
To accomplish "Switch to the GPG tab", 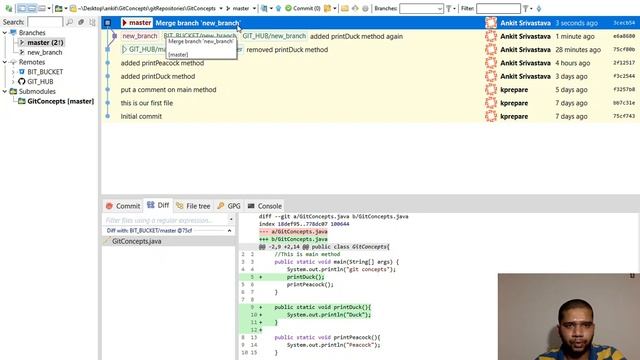I will pos(229,206).
